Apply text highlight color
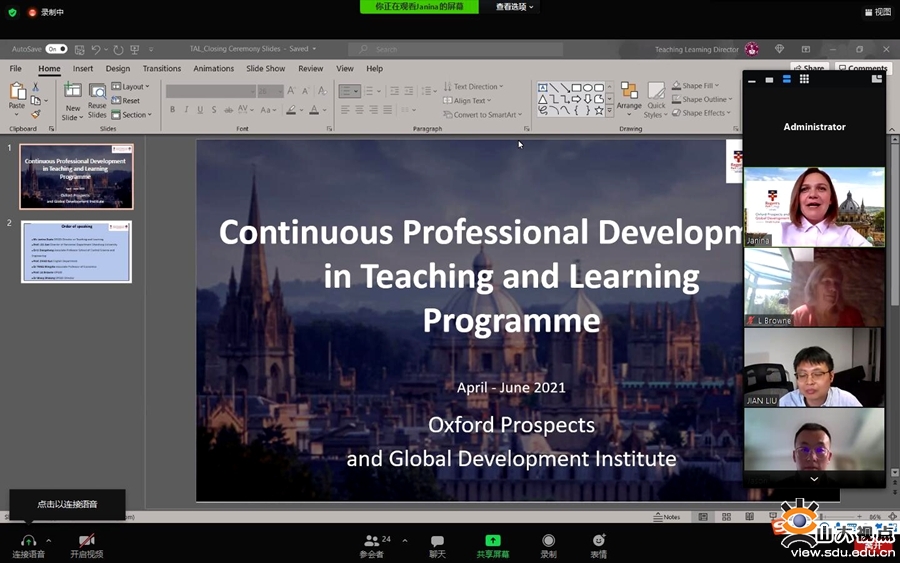 (292, 109)
